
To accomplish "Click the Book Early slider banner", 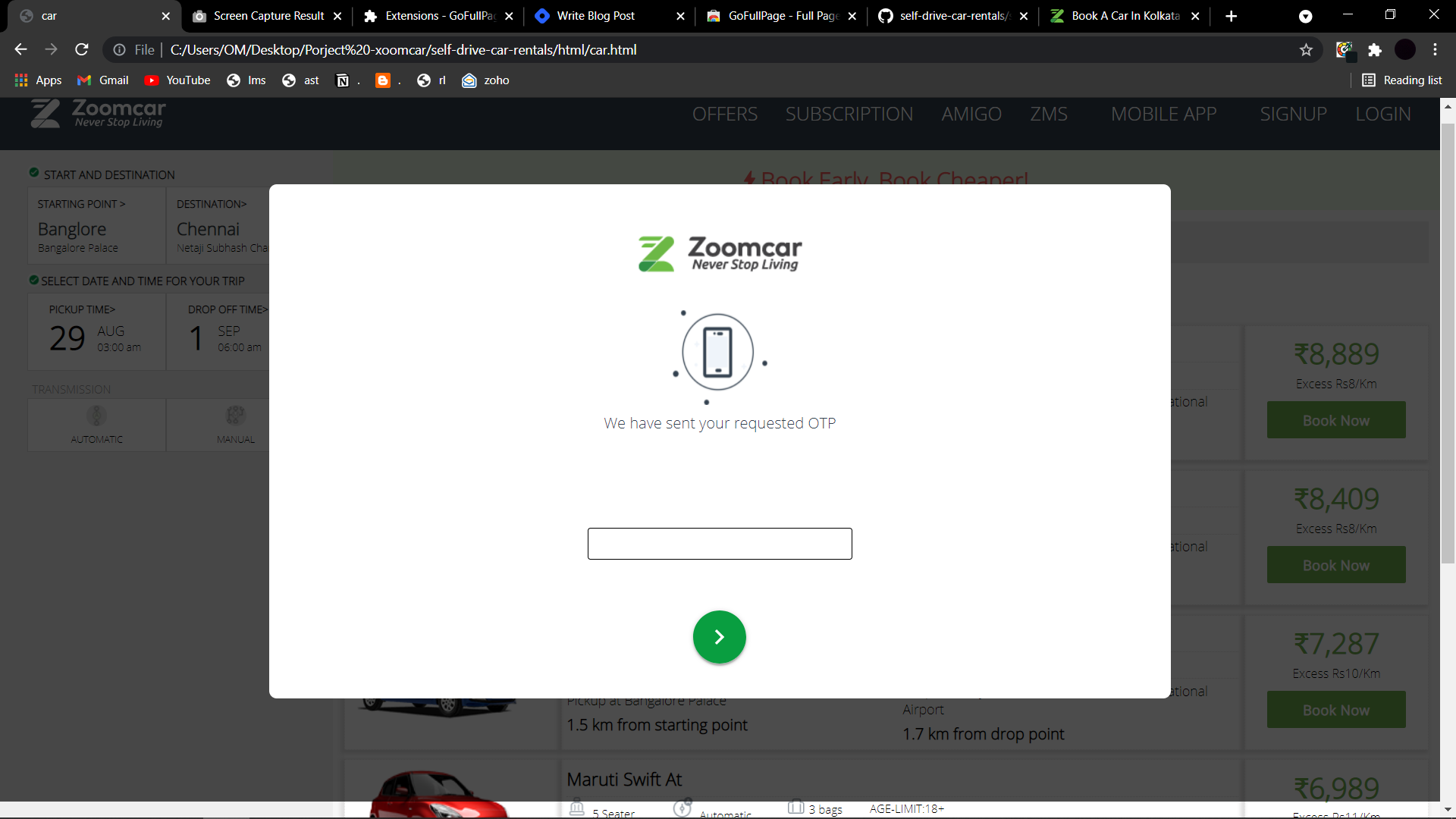I will tap(888, 178).
